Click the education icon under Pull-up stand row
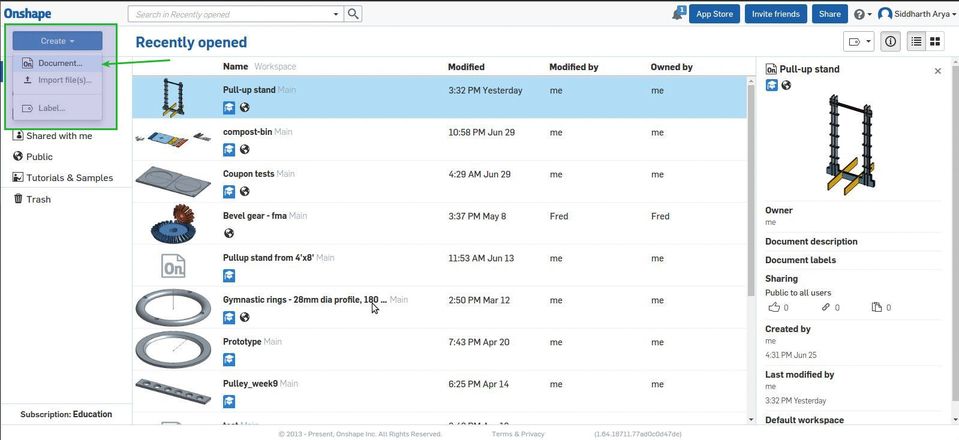The image size is (959, 440). [229, 108]
